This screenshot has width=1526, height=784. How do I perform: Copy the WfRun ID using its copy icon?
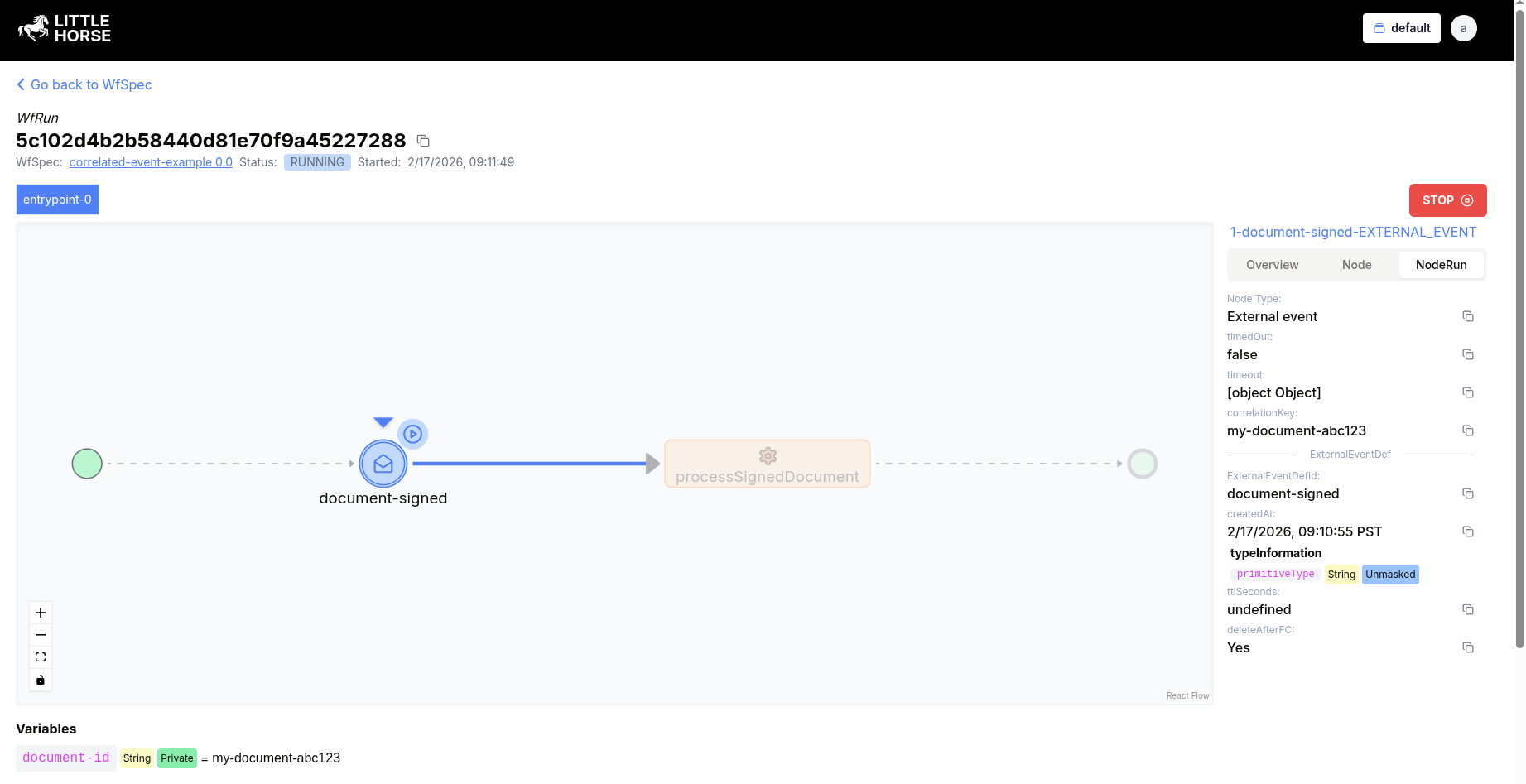pyautogui.click(x=423, y=141)
